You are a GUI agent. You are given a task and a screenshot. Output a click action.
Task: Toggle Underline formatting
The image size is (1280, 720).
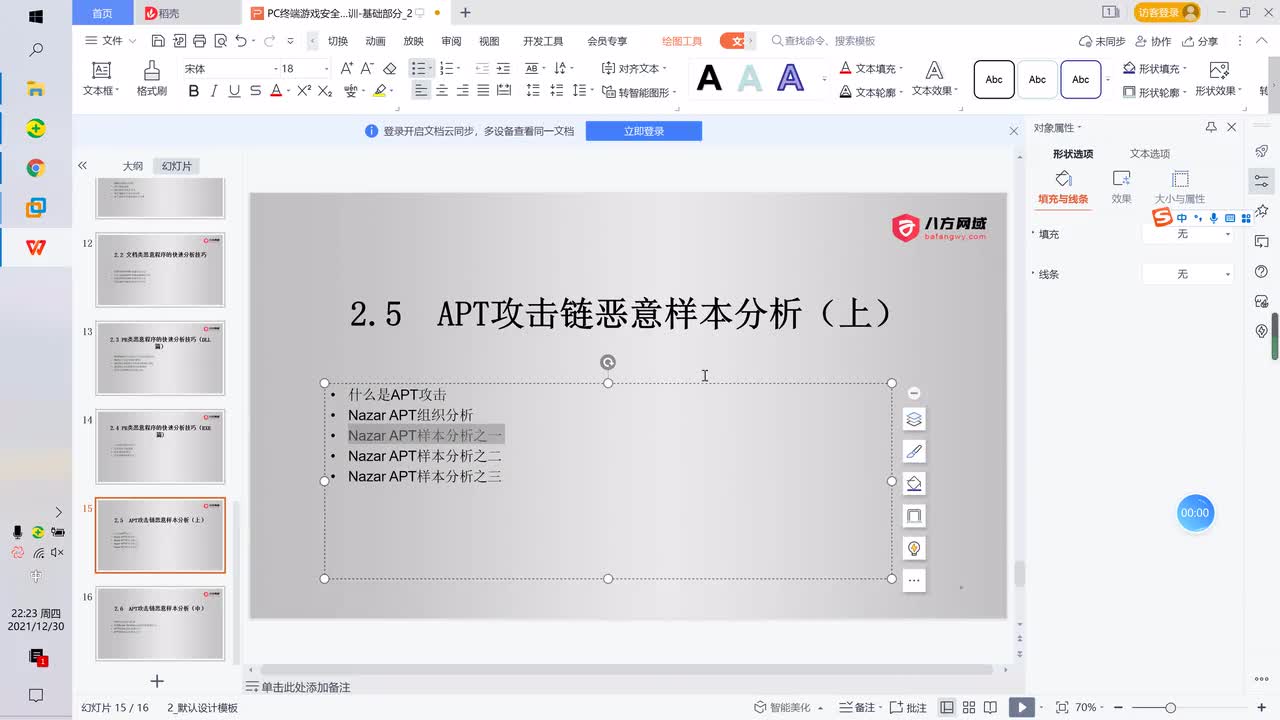pos(234,90)
